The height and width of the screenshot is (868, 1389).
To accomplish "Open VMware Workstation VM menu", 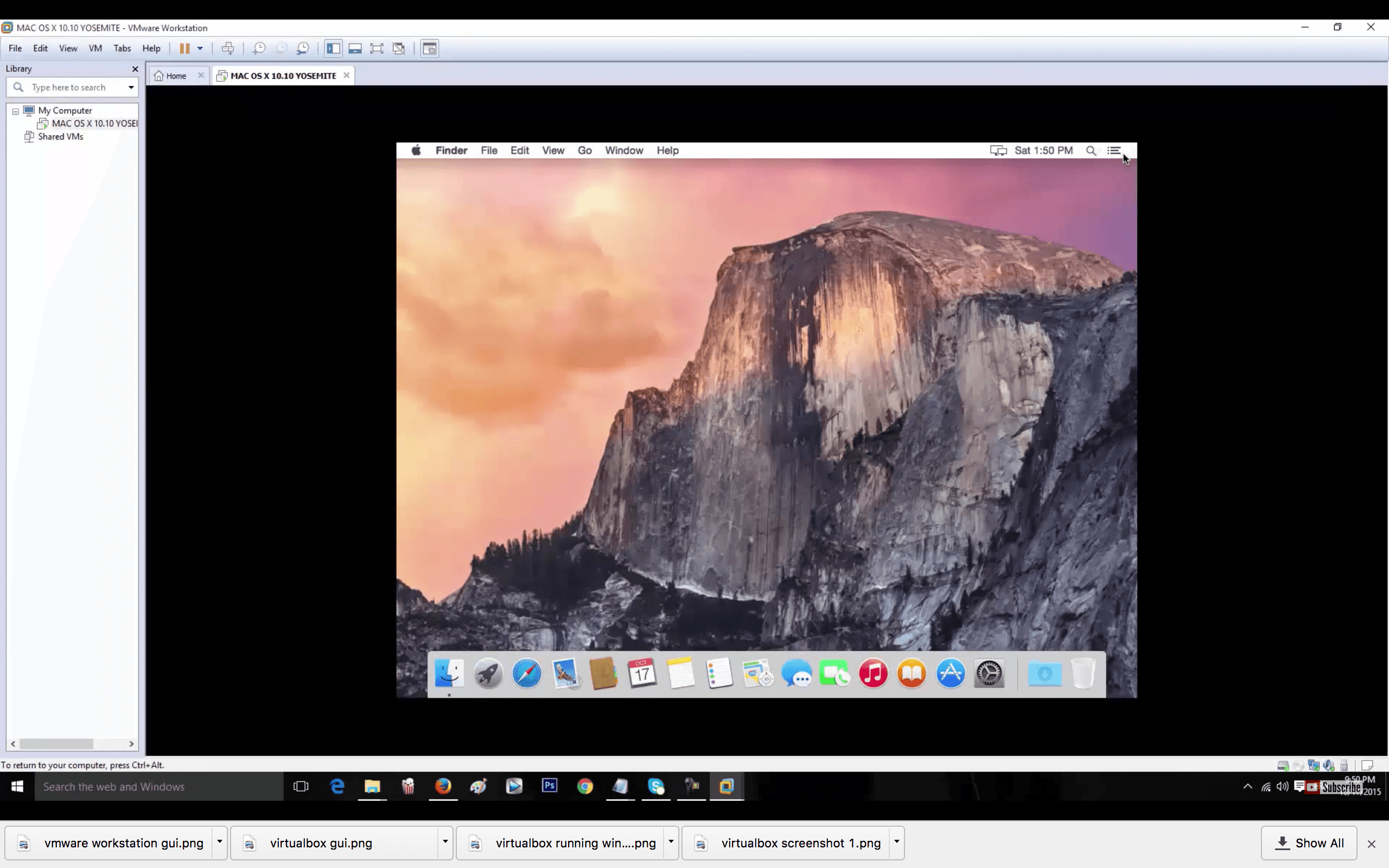I will pos(94,48).
